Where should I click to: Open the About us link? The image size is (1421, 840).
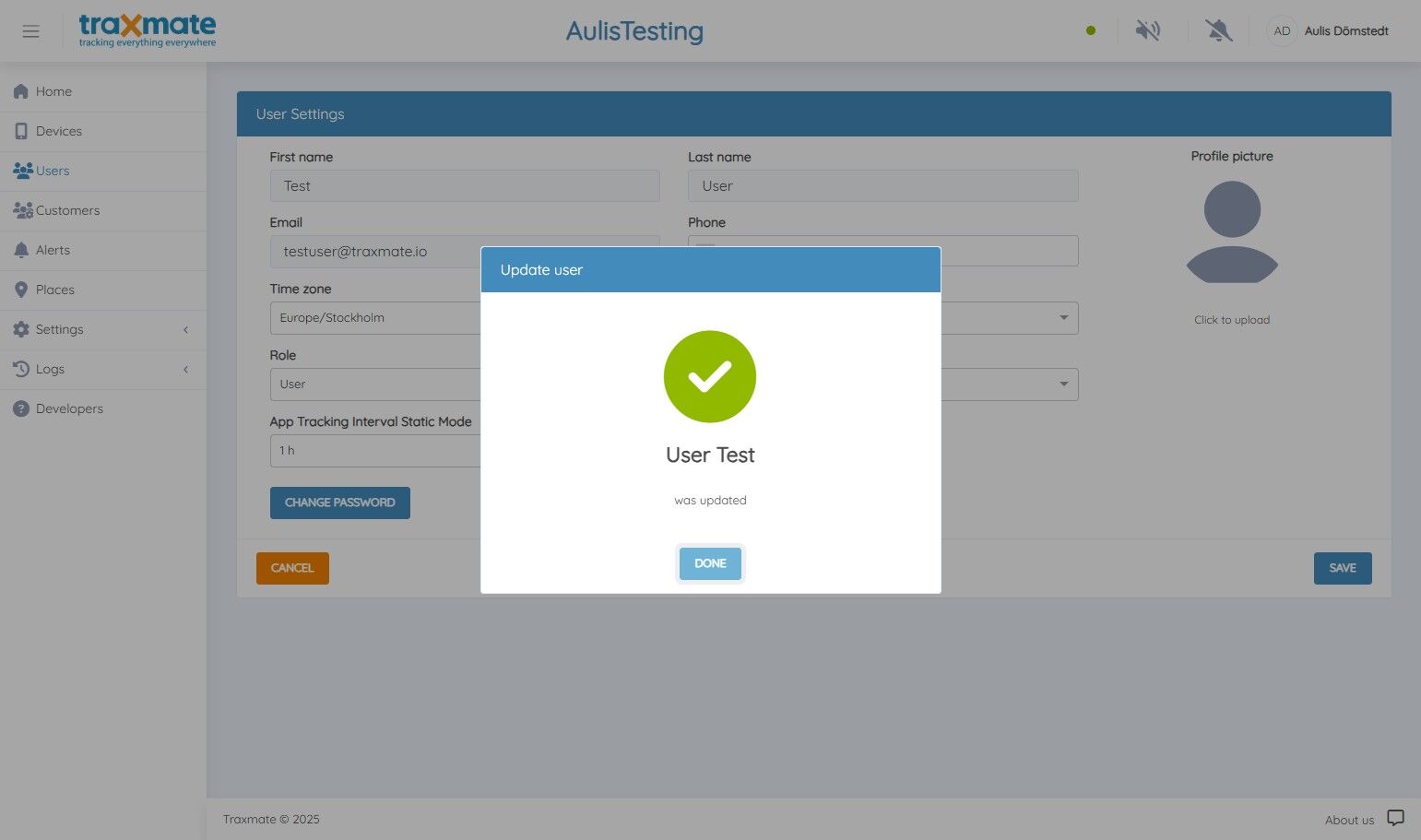click(1349, 820)
